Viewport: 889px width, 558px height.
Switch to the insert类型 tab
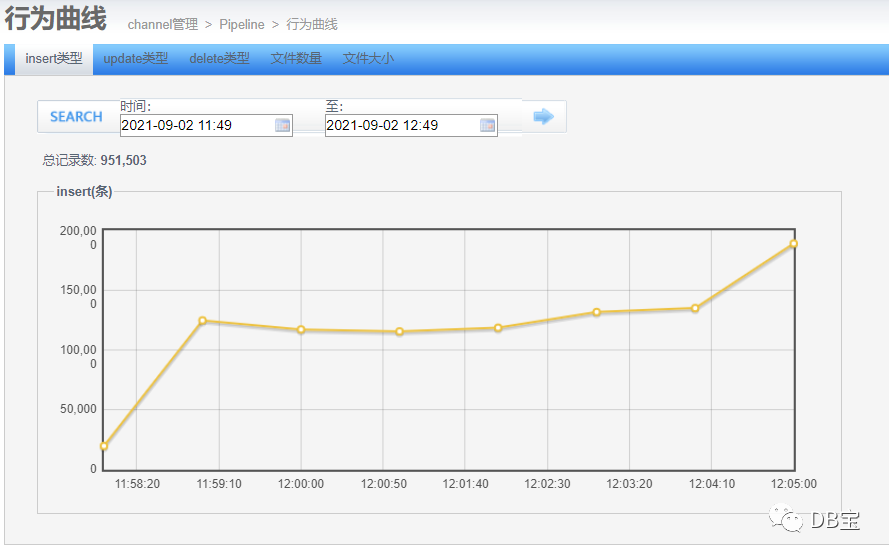[54, 59]
